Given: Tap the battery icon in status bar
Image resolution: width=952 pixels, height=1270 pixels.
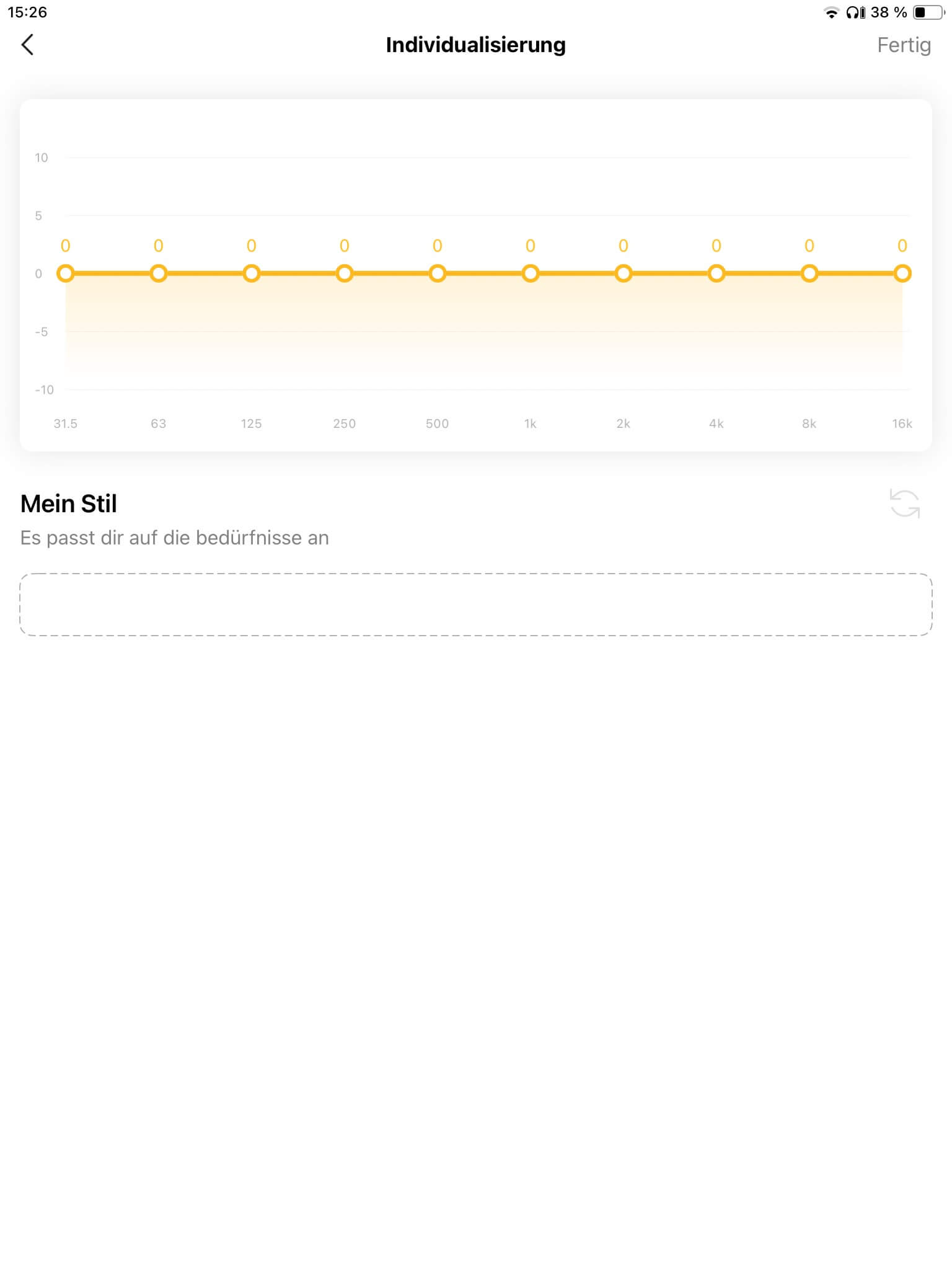Looking at the screenshot, I should tap(928, 12).
